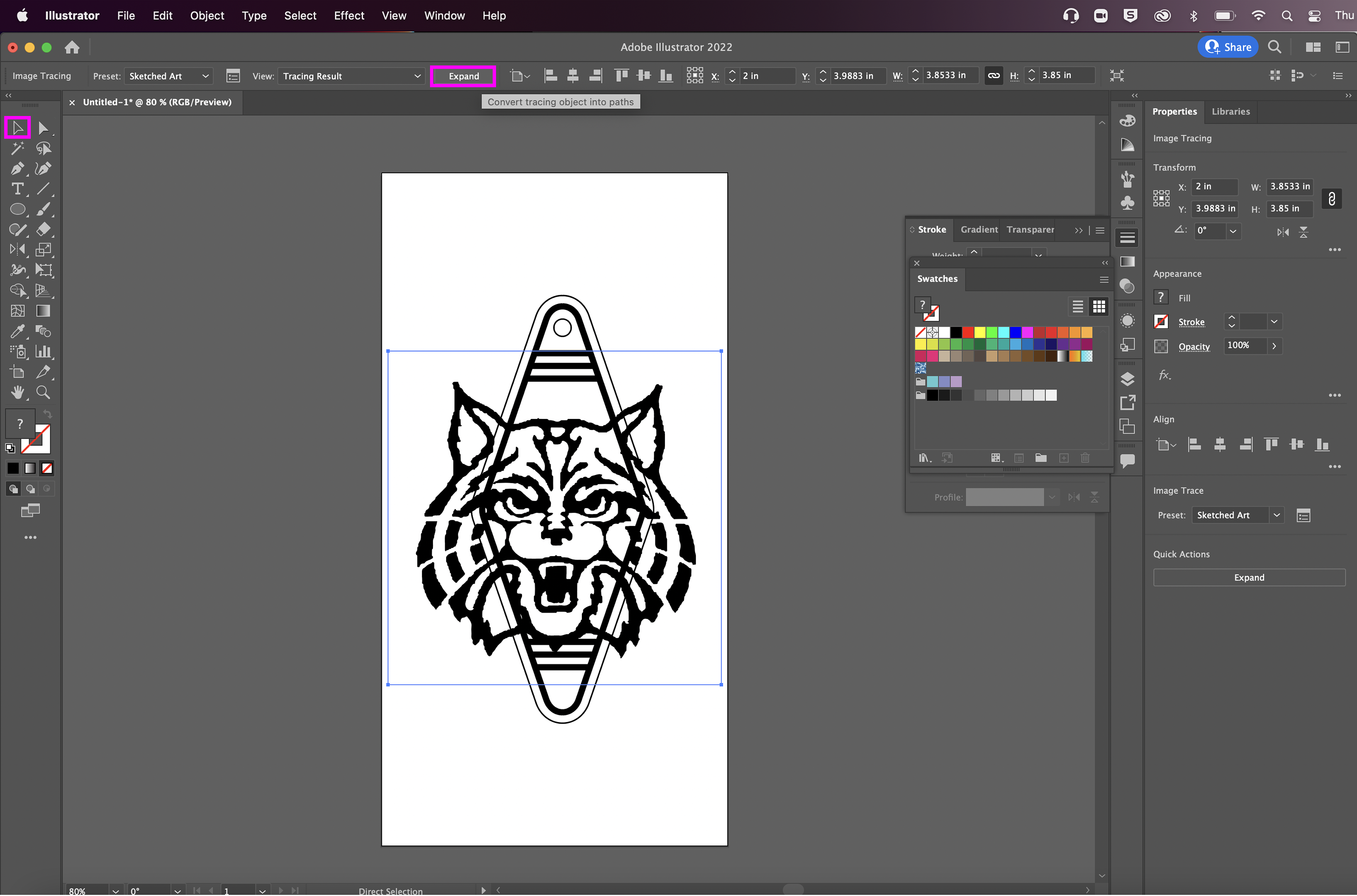The image size is (1357, 896).
Task: Select the Eraser tool
Action: (43, 230)
